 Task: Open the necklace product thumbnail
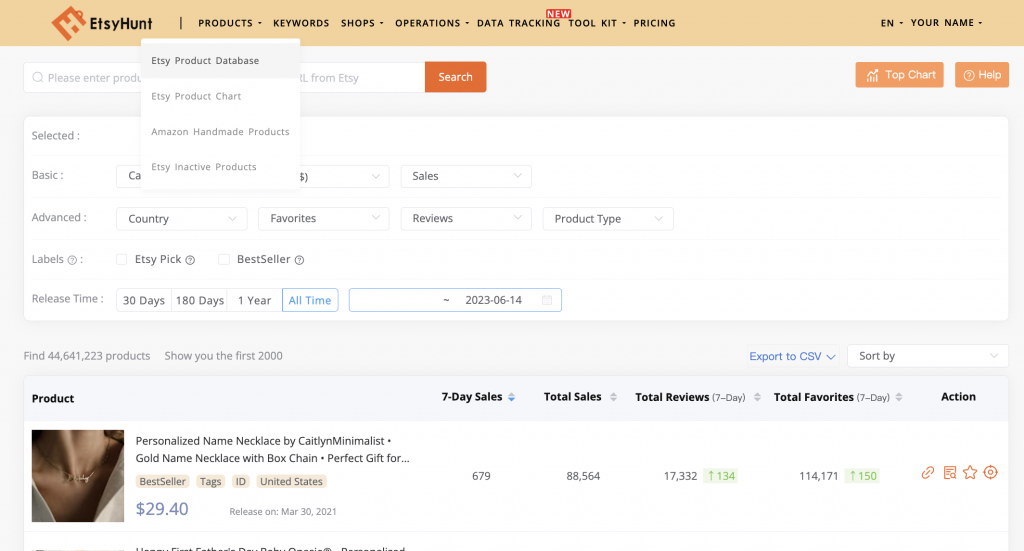point(78,476)
